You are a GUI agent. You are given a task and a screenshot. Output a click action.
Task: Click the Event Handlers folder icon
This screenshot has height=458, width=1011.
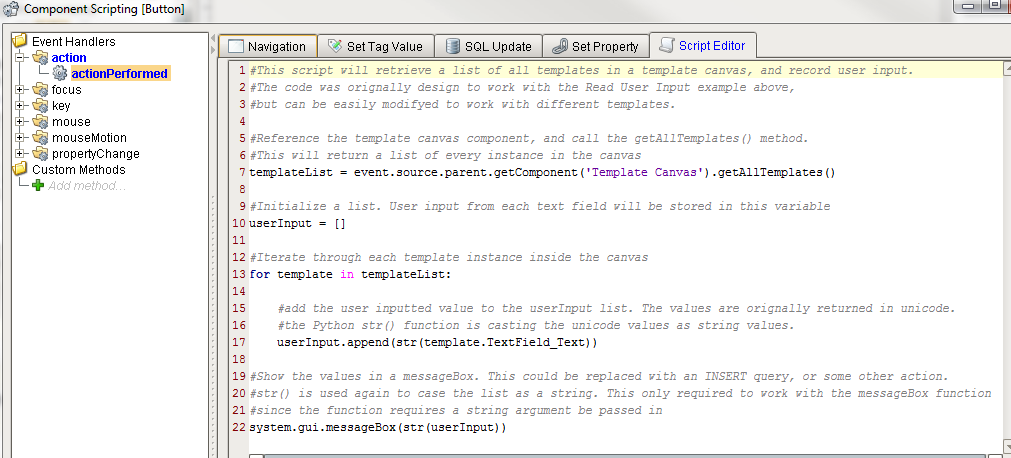click(21, 41)
